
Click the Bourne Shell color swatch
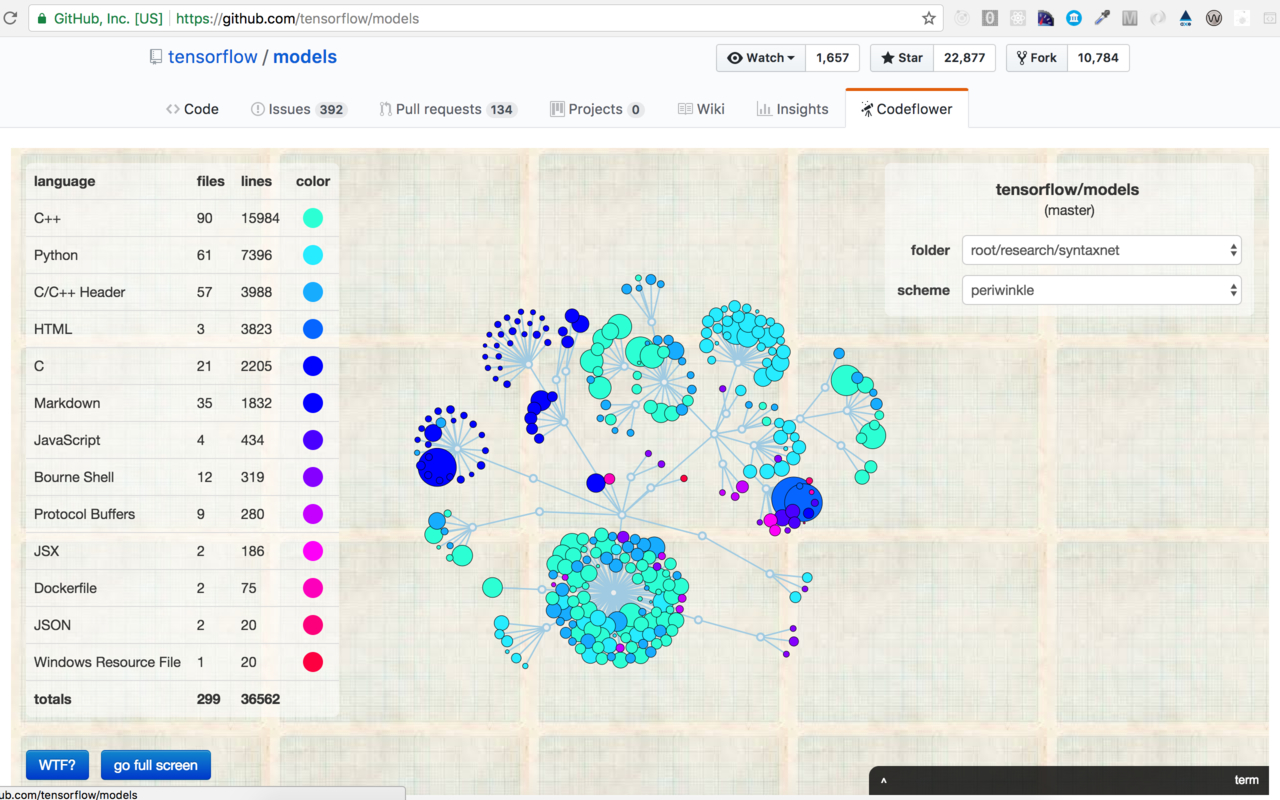pyautogui.click(x=313, y=477)
